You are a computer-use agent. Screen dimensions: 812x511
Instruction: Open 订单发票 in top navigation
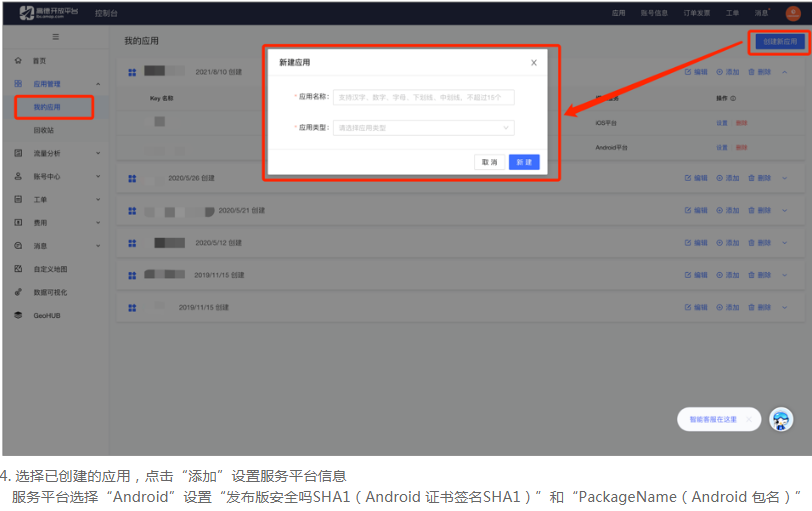[697, 13]
